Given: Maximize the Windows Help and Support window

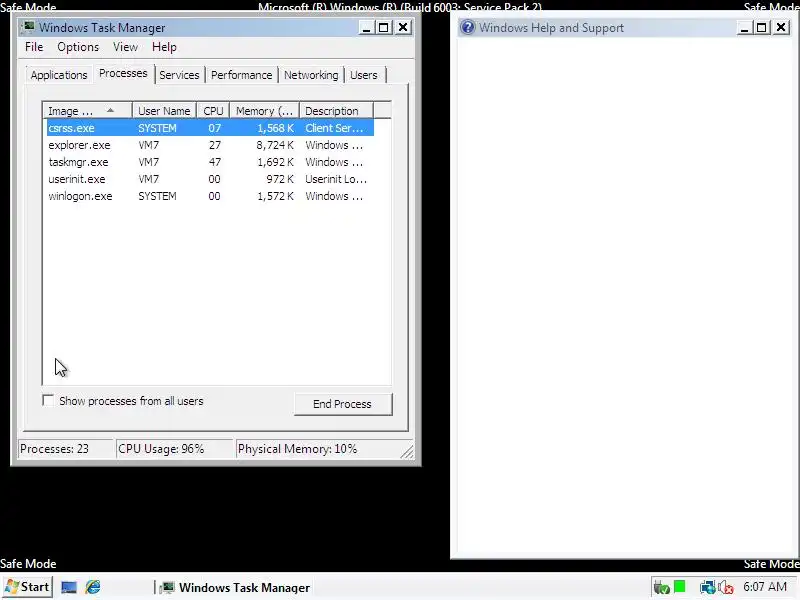Looking at the screenshot, I should pos(761,28).
